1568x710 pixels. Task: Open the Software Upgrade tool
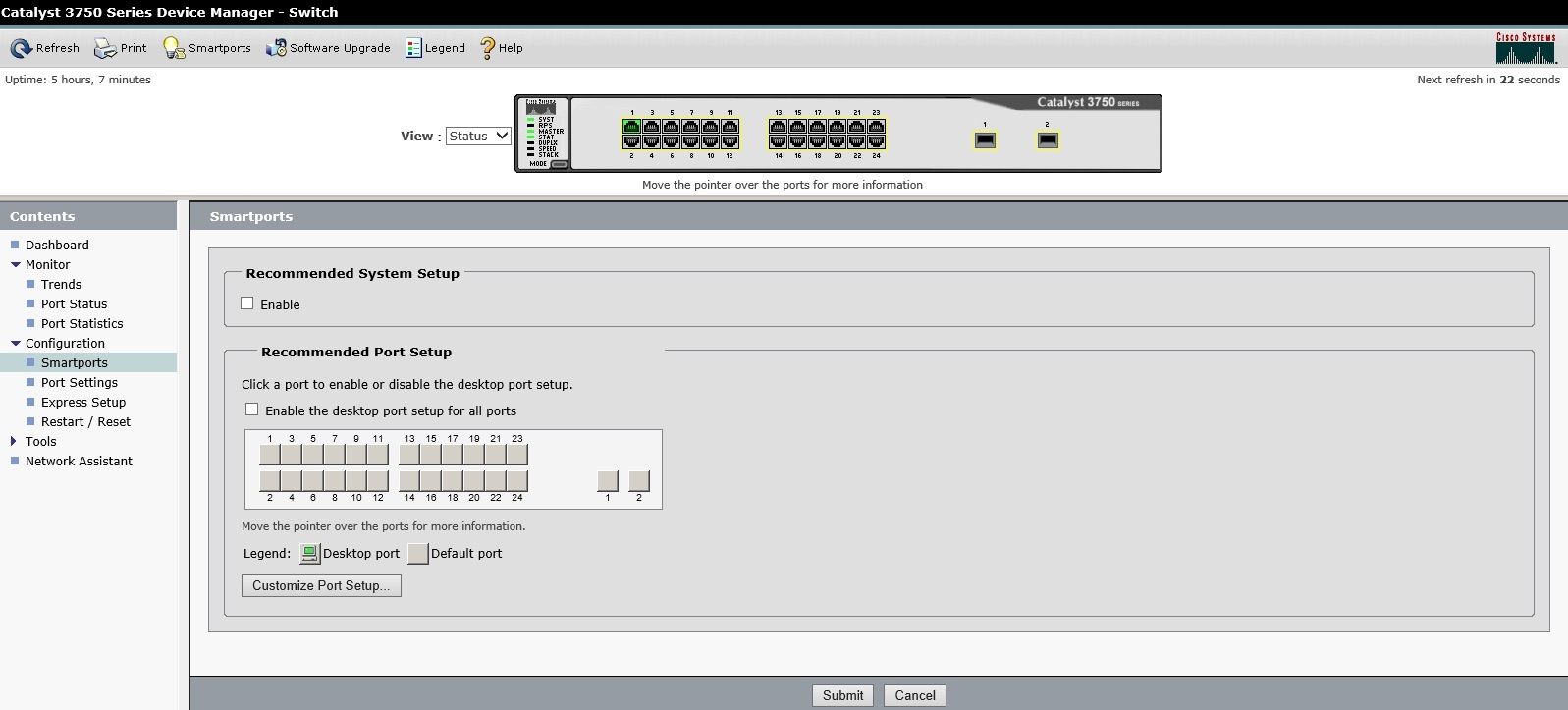coord(276,48)
